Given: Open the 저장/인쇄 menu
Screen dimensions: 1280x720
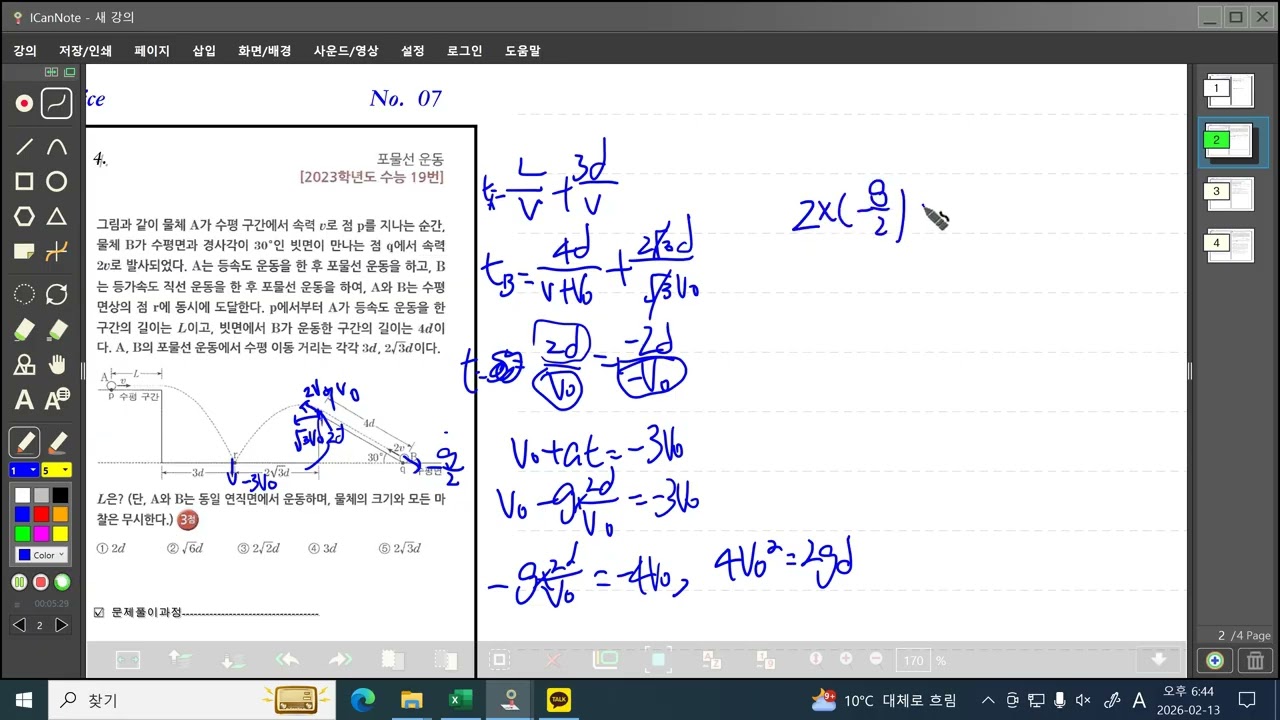Looking at the screenshot, I should point(85,50).
